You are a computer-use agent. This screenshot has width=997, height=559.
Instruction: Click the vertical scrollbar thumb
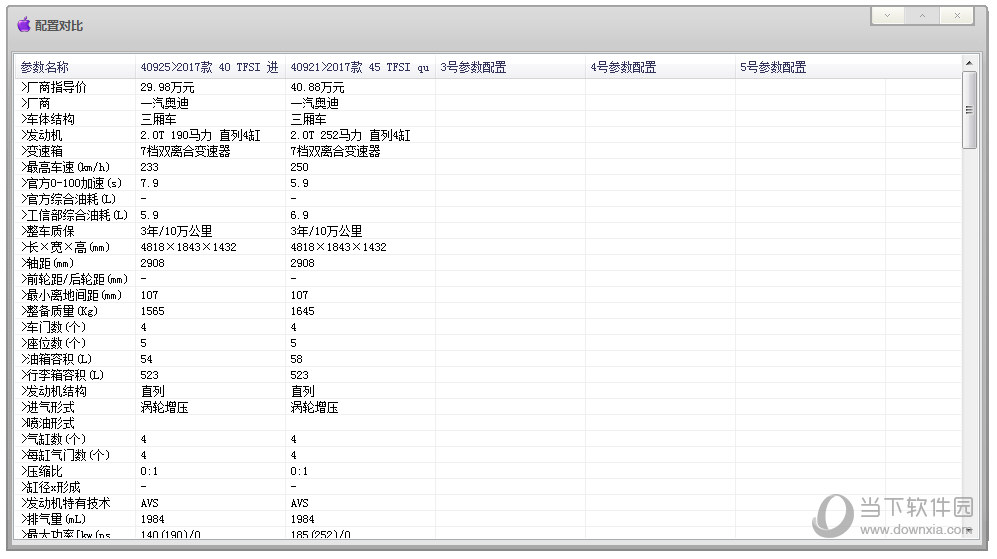969,109
